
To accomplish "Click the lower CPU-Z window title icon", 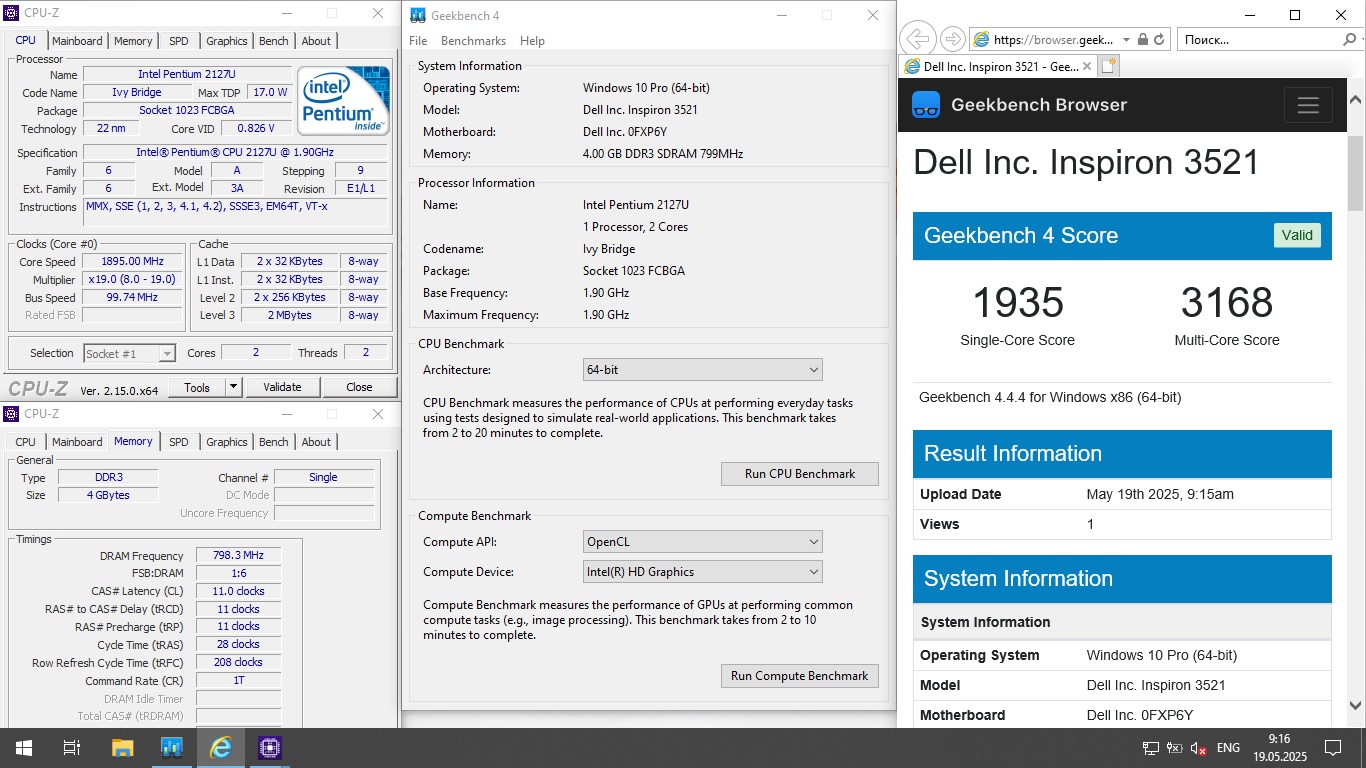I will click(12, 414).
